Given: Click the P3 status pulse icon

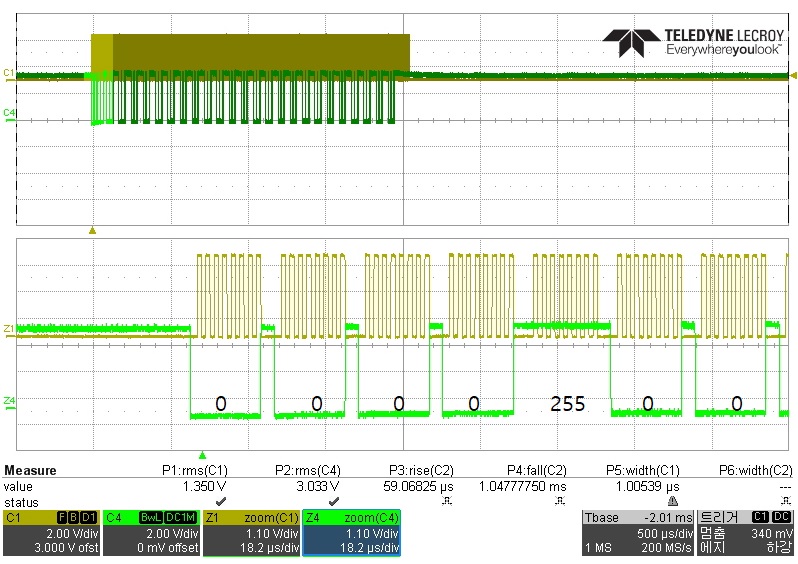Looking at the screenshot, I should [447, 502].
